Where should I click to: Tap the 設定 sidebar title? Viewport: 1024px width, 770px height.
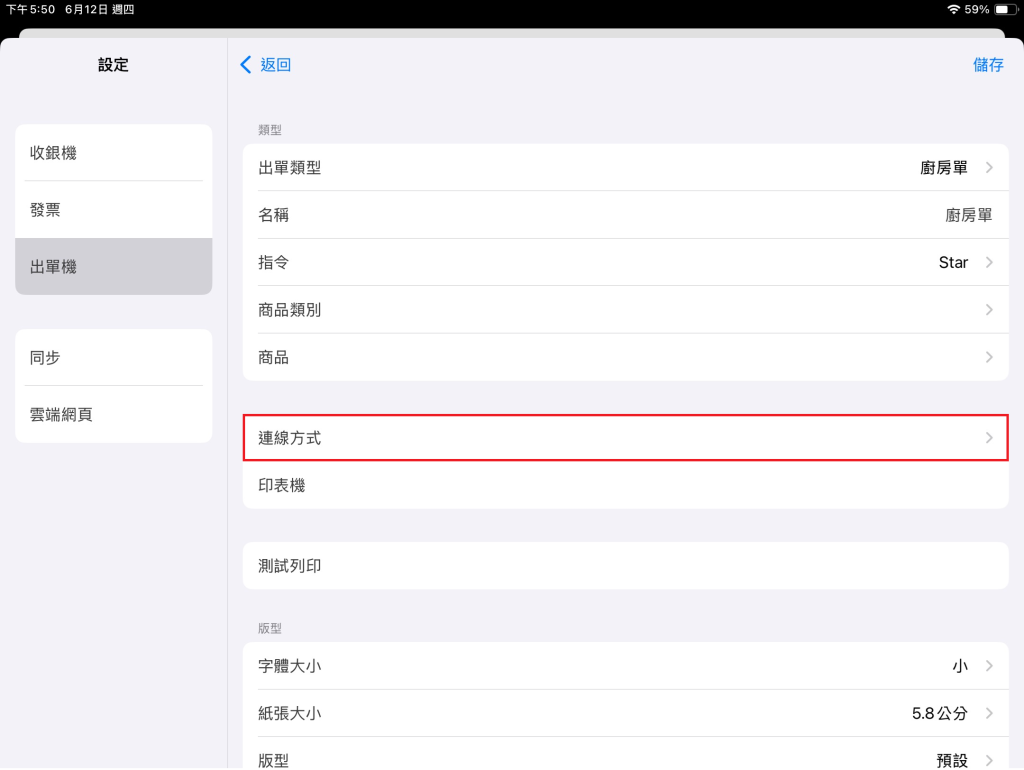114,65
